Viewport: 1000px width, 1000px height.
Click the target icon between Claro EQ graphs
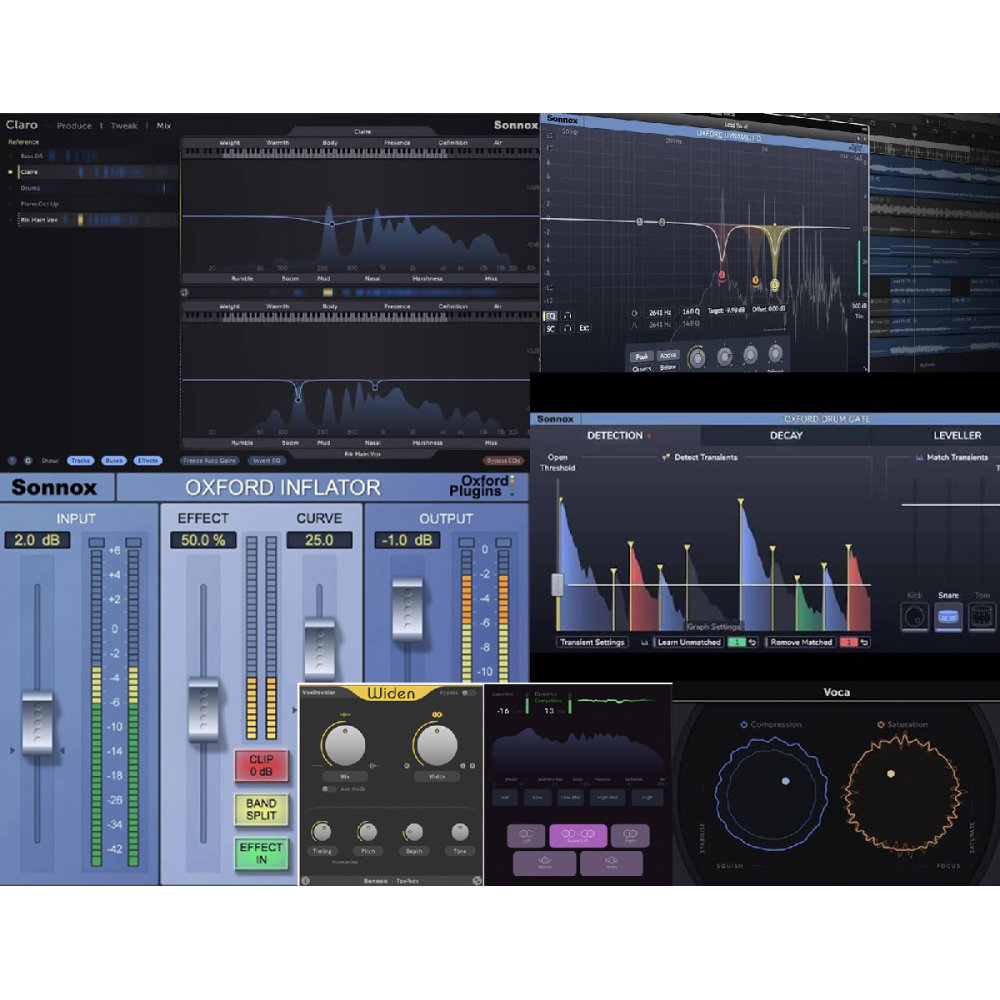click(184, 293)
